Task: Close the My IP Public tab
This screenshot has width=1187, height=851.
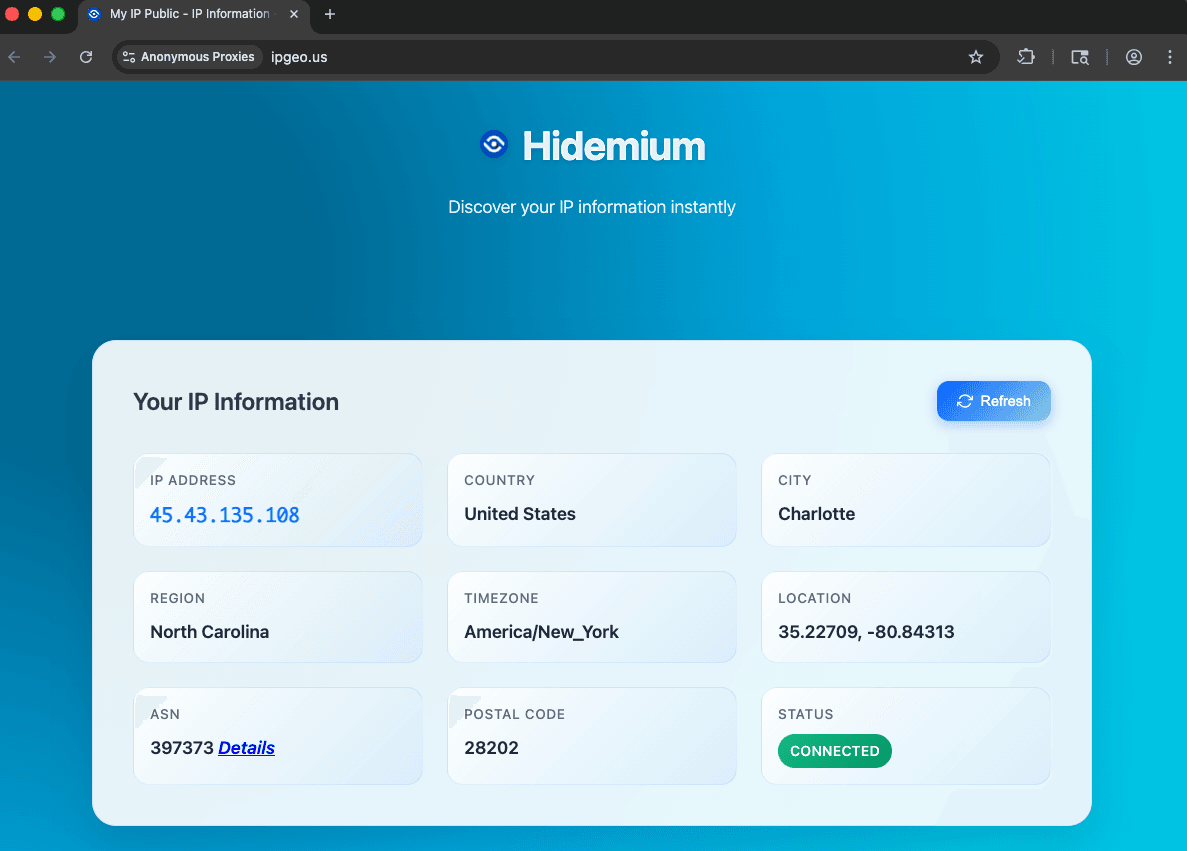Action: 293,14
